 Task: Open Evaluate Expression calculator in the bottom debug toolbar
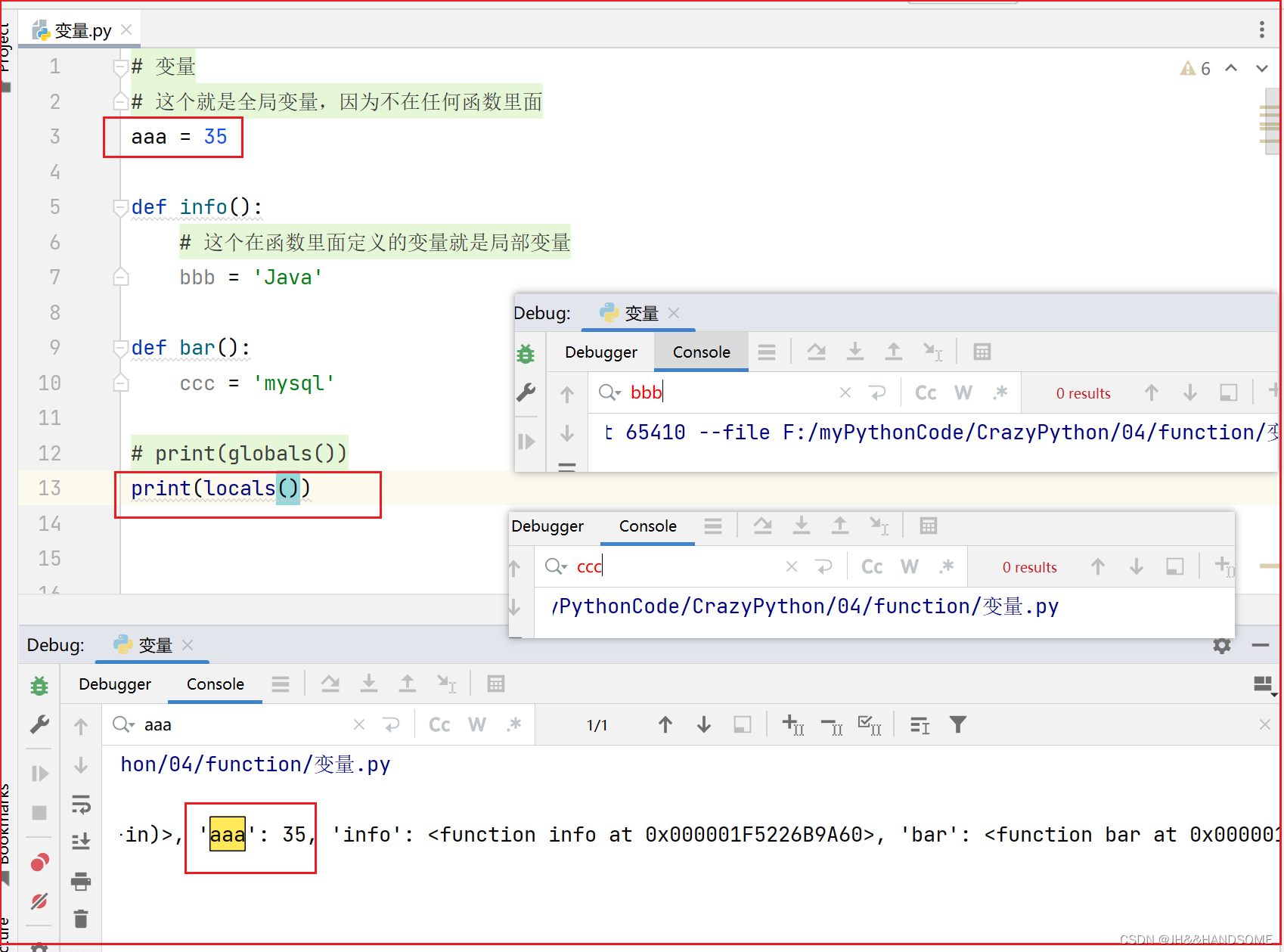pos(496,684)
